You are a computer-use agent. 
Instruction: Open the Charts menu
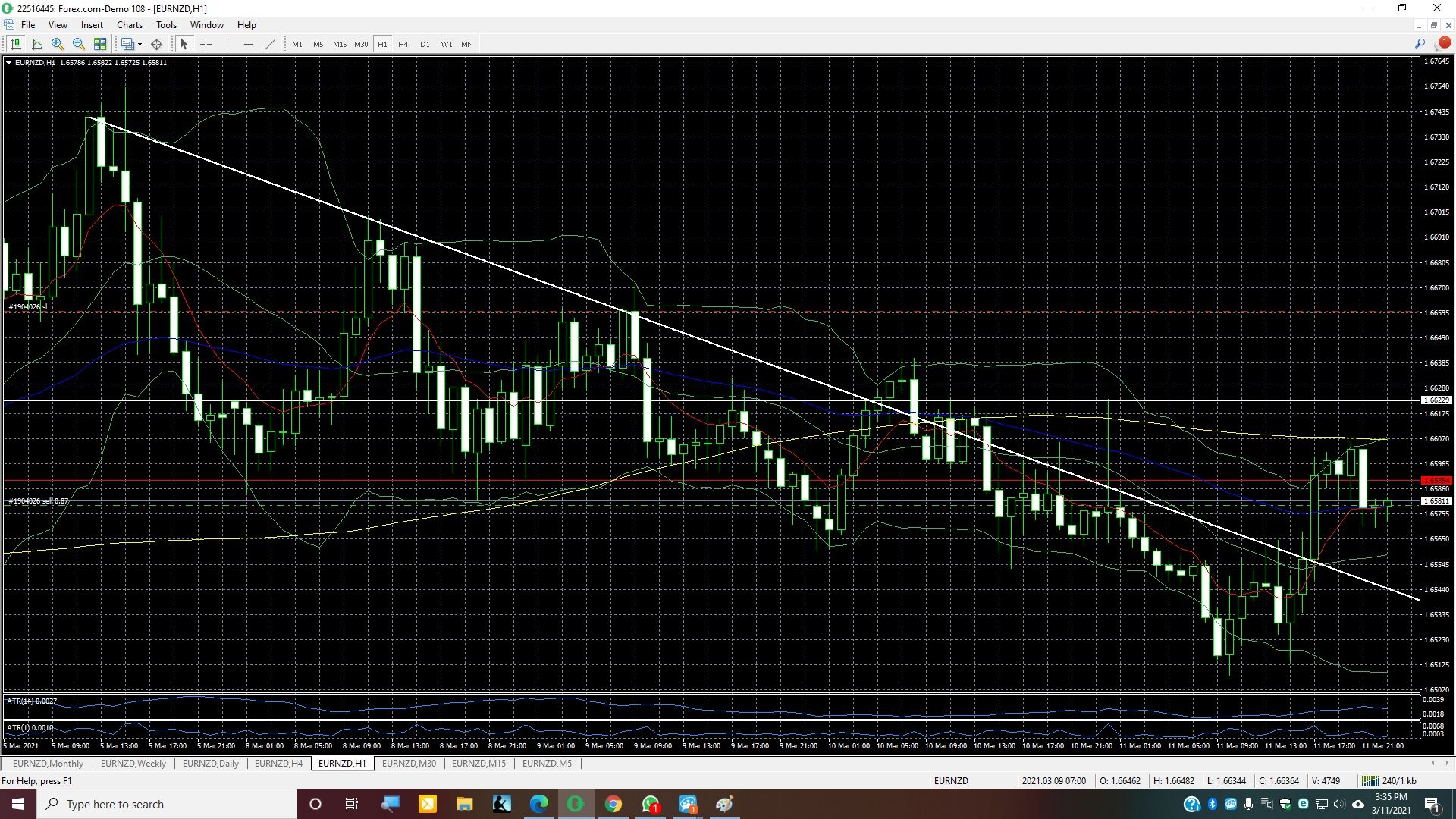click(x=130, y=25)
